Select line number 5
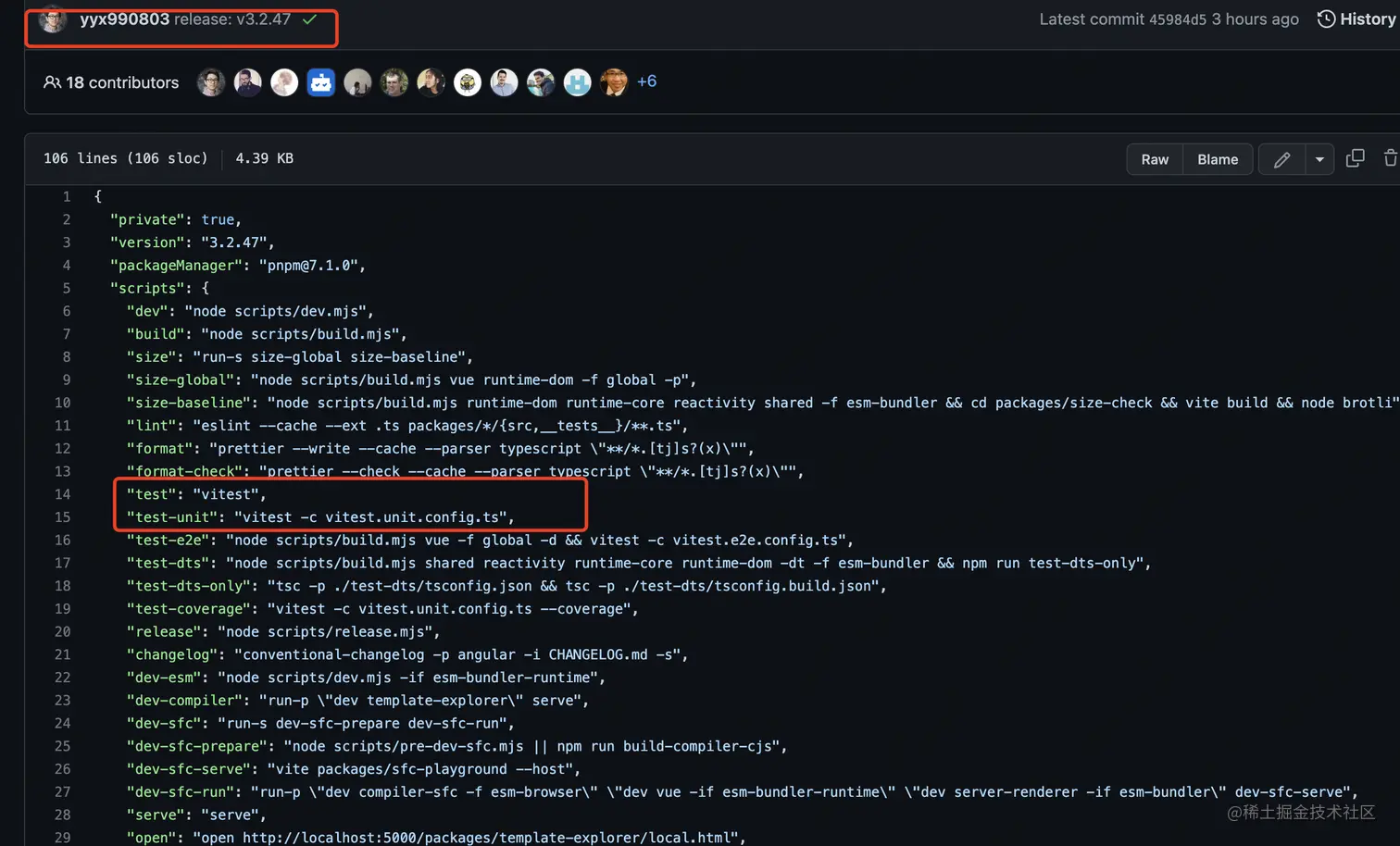The image size is (1400, 846). click(67, 288)
